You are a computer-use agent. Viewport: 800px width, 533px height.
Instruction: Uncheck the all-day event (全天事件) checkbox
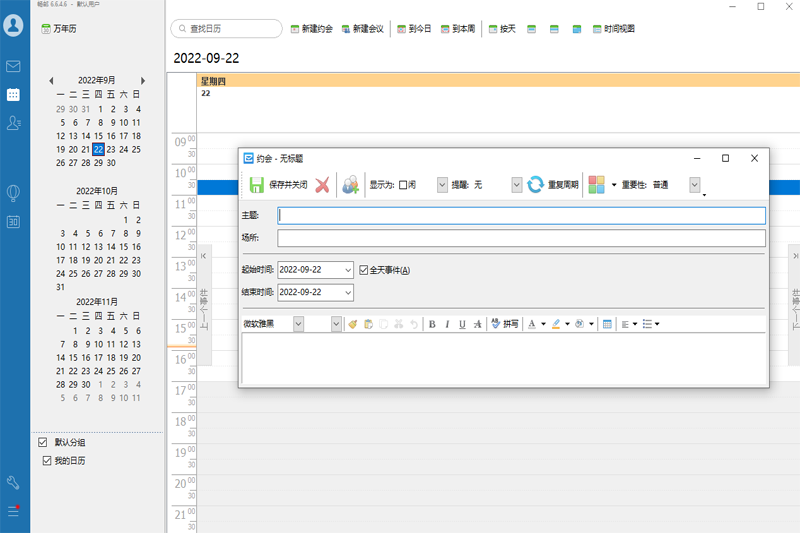click(364, 270)
